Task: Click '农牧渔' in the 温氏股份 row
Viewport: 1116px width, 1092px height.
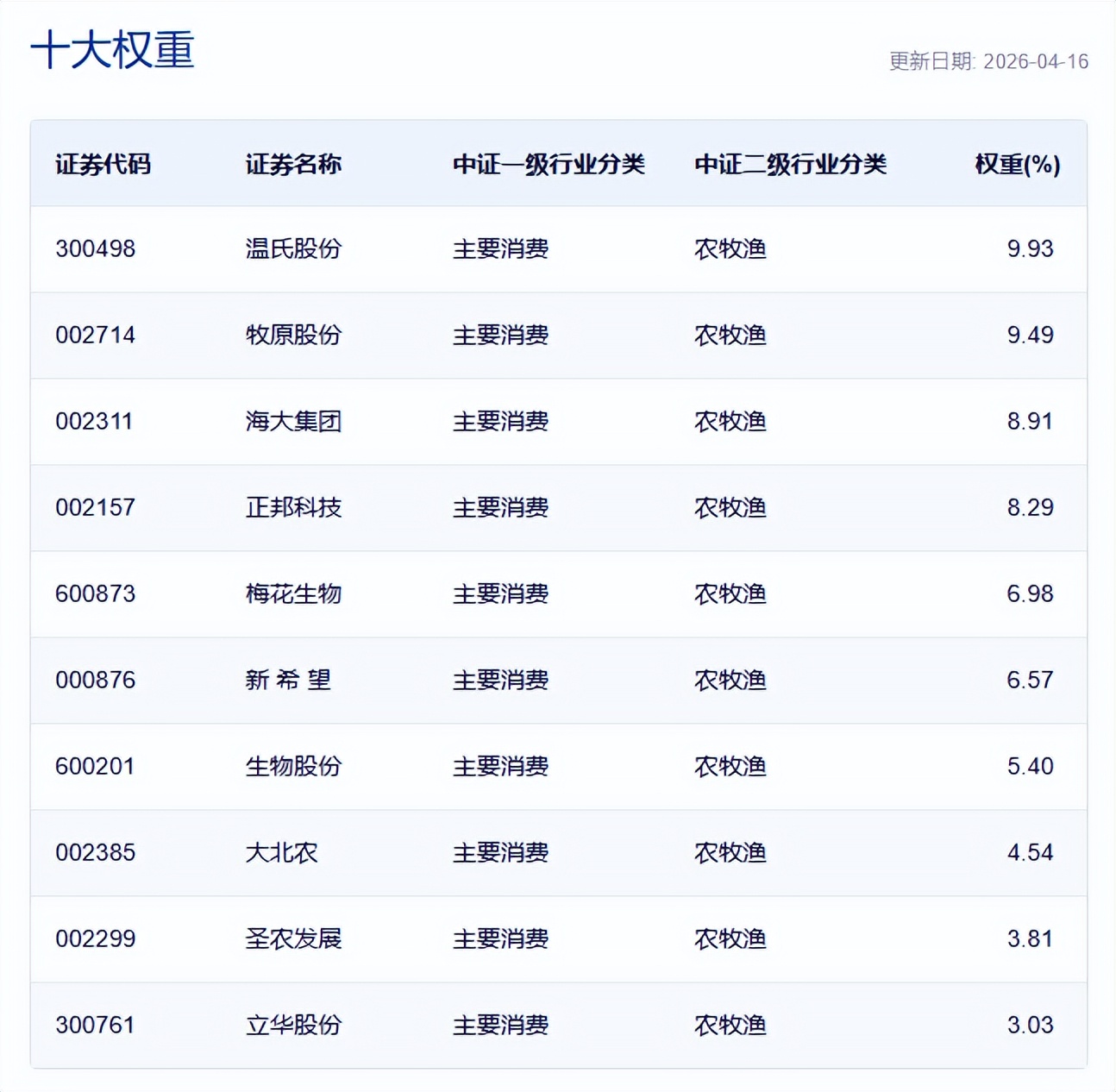Action: pyautogui.click(x=730, y=248)
